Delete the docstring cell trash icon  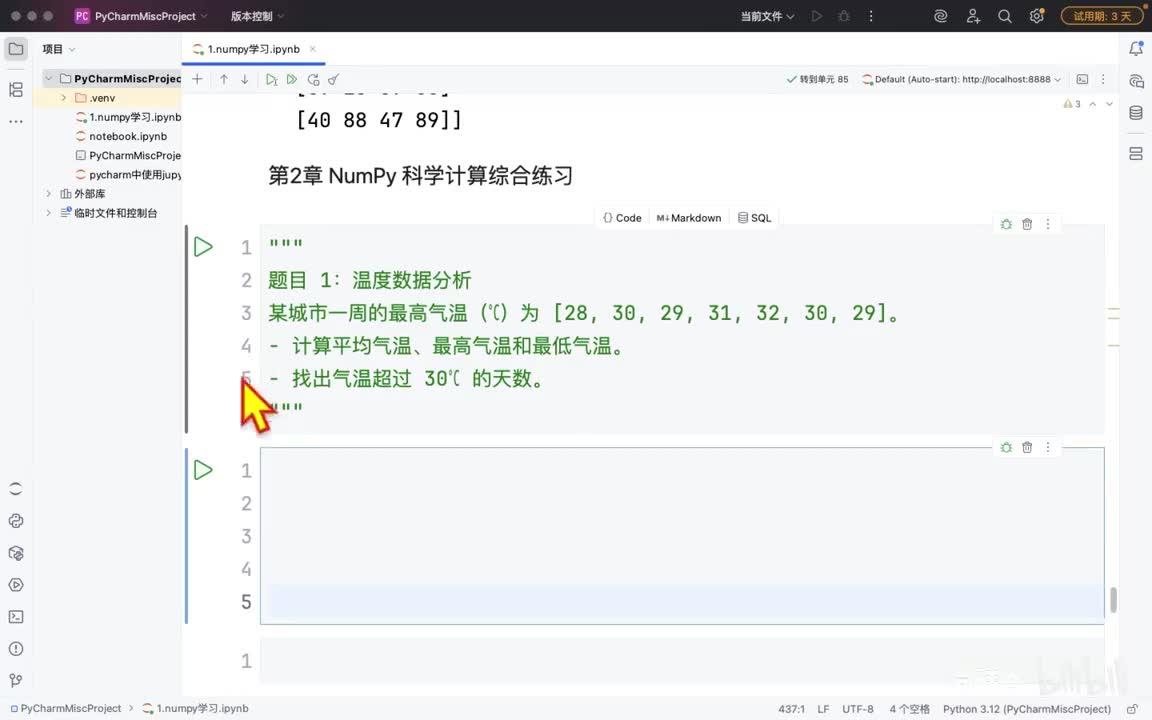(1027, 224)
